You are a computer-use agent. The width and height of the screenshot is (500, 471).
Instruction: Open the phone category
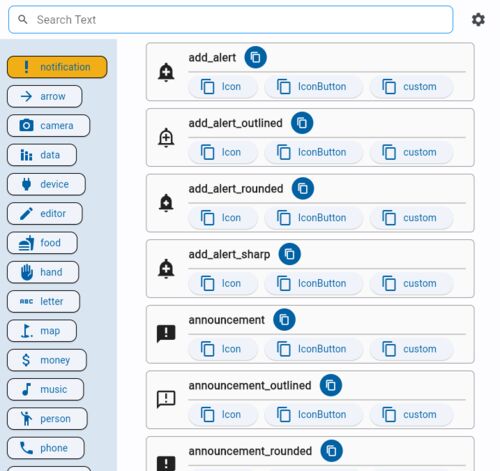coord(46,448)
